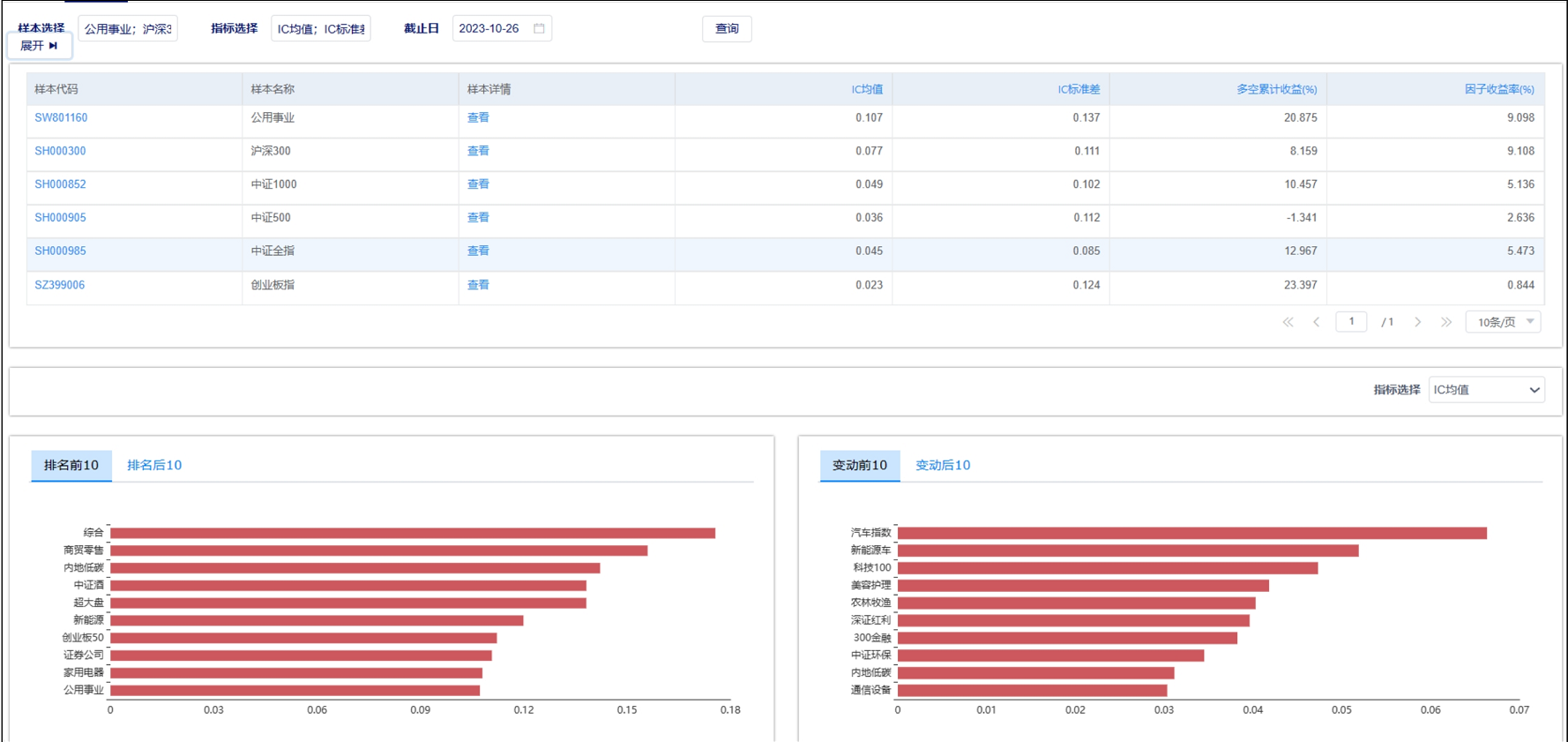Screen dimensions: 1568x742
Task: Click the 截止日 date input field
Action: (x=502, y=28)
